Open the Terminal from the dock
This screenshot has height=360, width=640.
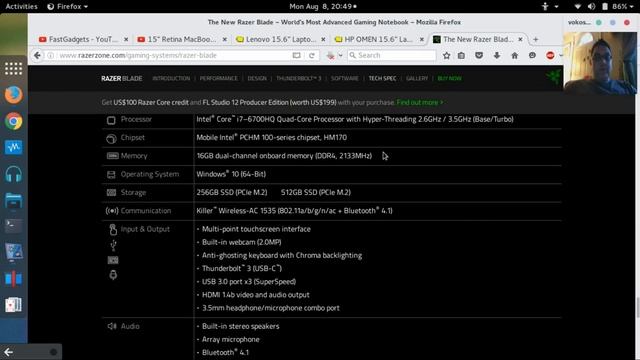13,226
